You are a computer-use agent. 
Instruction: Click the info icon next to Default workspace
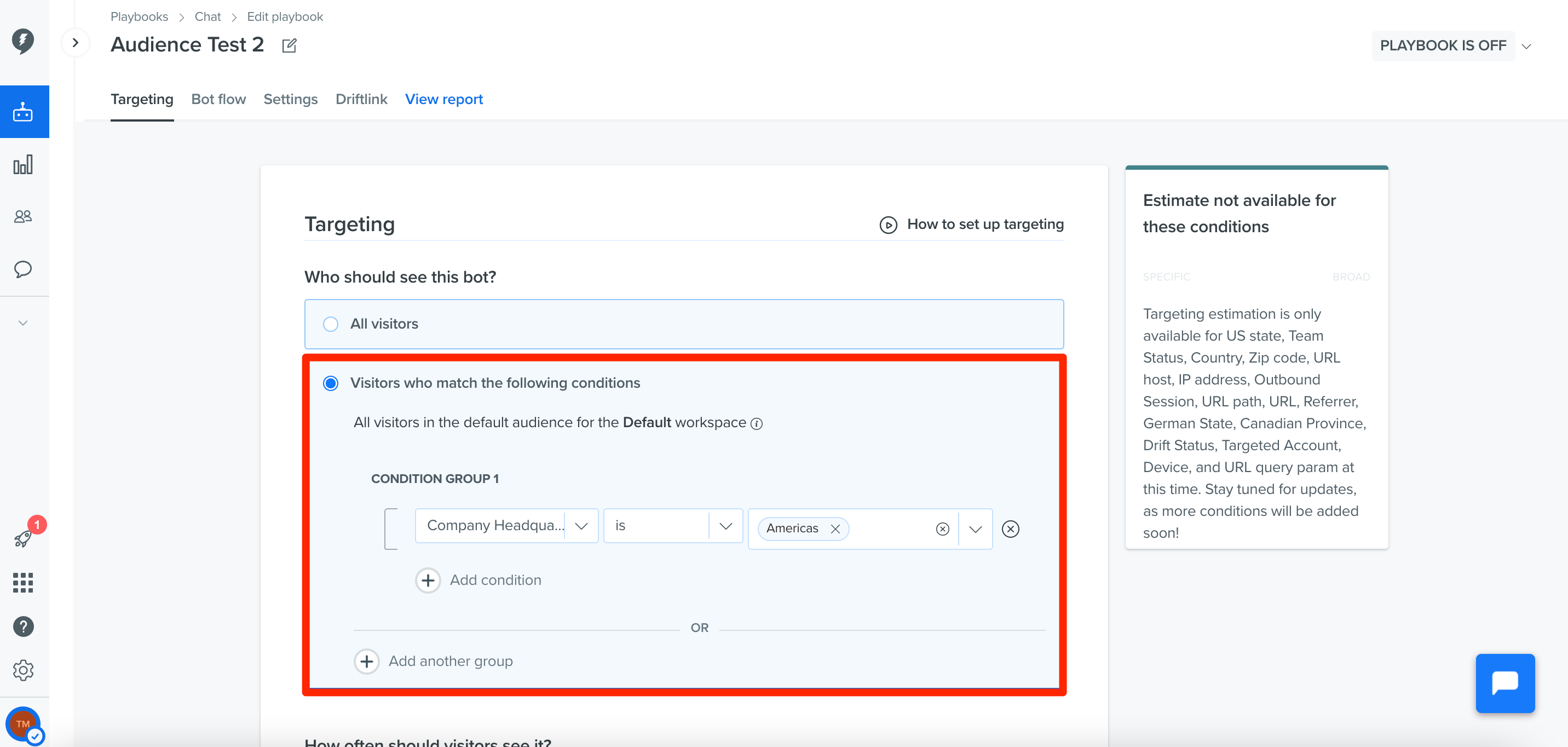[x=756, y=424]
